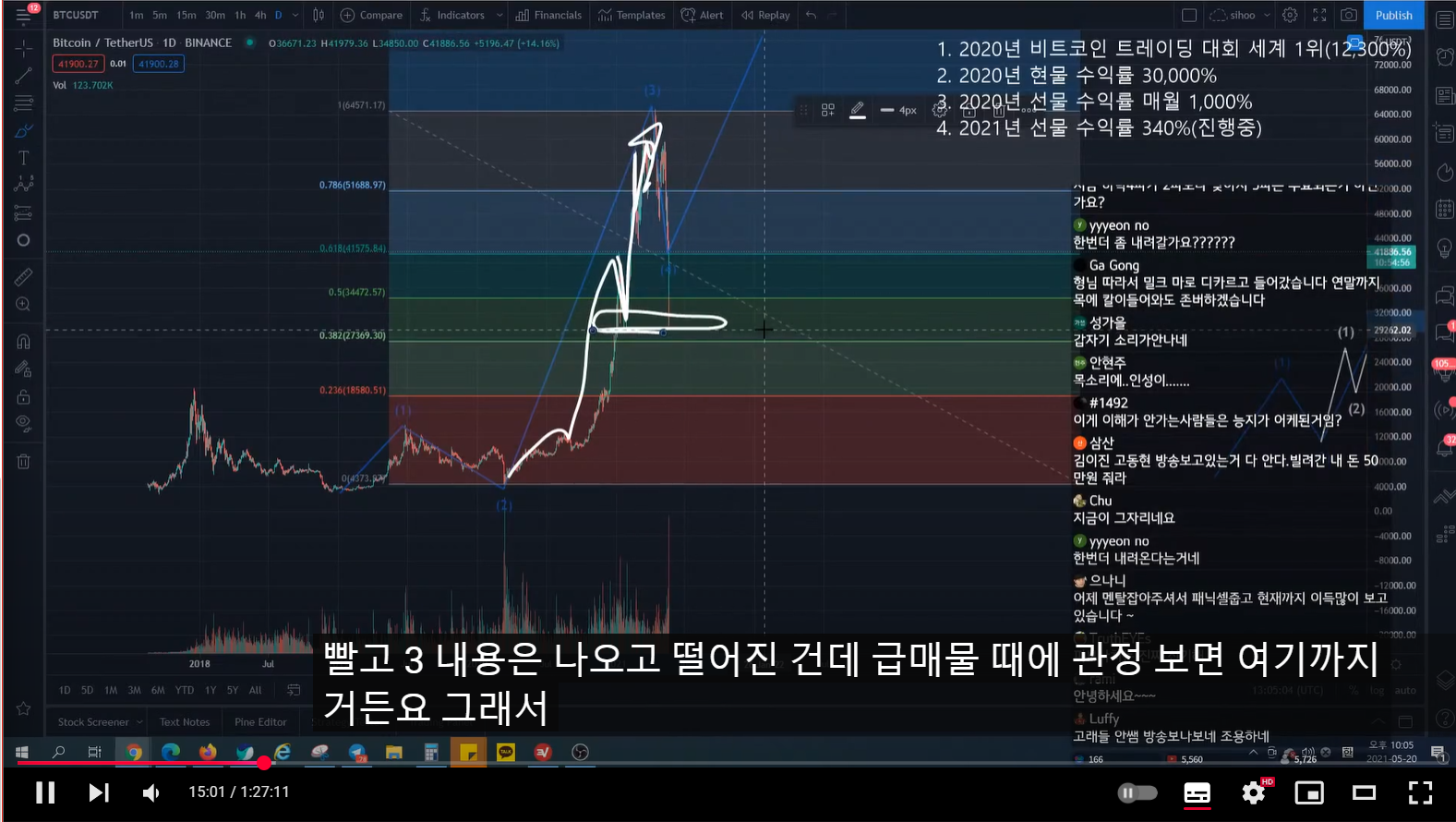
Task: Open chart settings gear in top toolbar
Action: pyautogui.click(x=1290, y=15)
